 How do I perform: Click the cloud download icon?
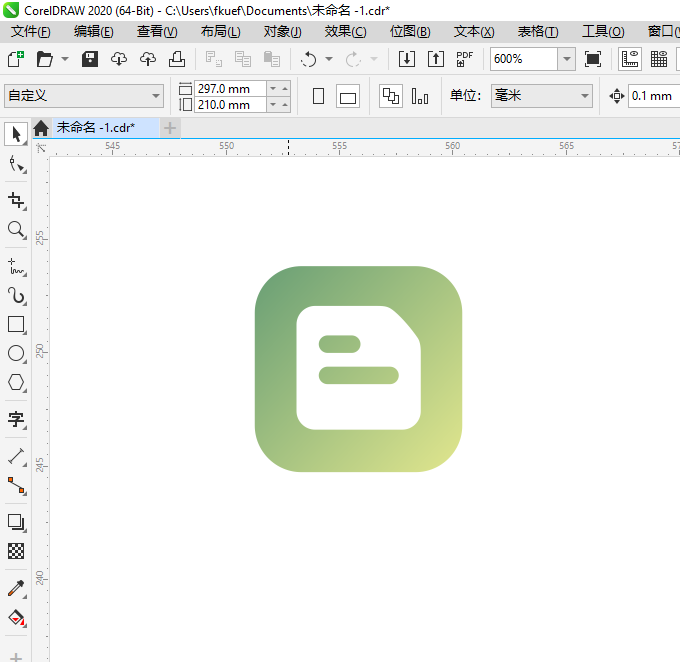pos(119,59)
